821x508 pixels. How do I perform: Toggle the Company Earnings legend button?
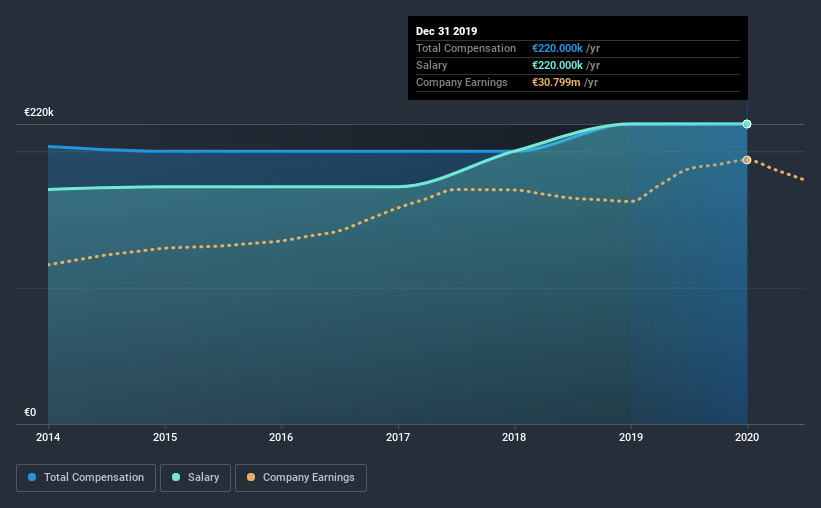pyautogui.click(x=301, y=478)
